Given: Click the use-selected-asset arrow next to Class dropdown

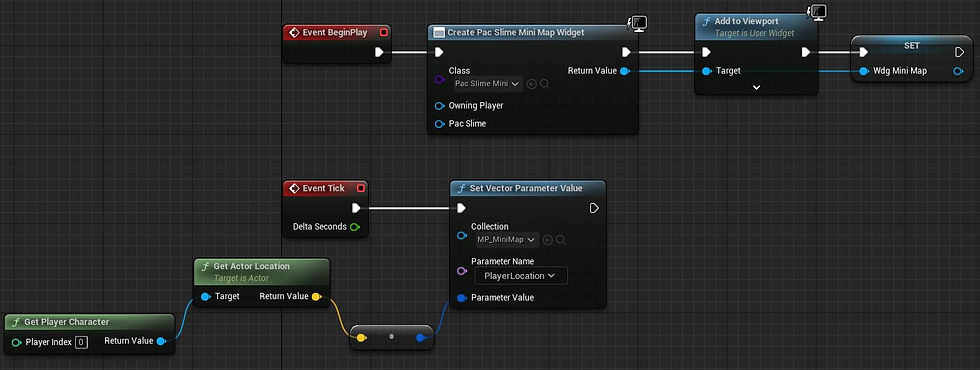Looking at the screenshot, I should click(532, 84).
